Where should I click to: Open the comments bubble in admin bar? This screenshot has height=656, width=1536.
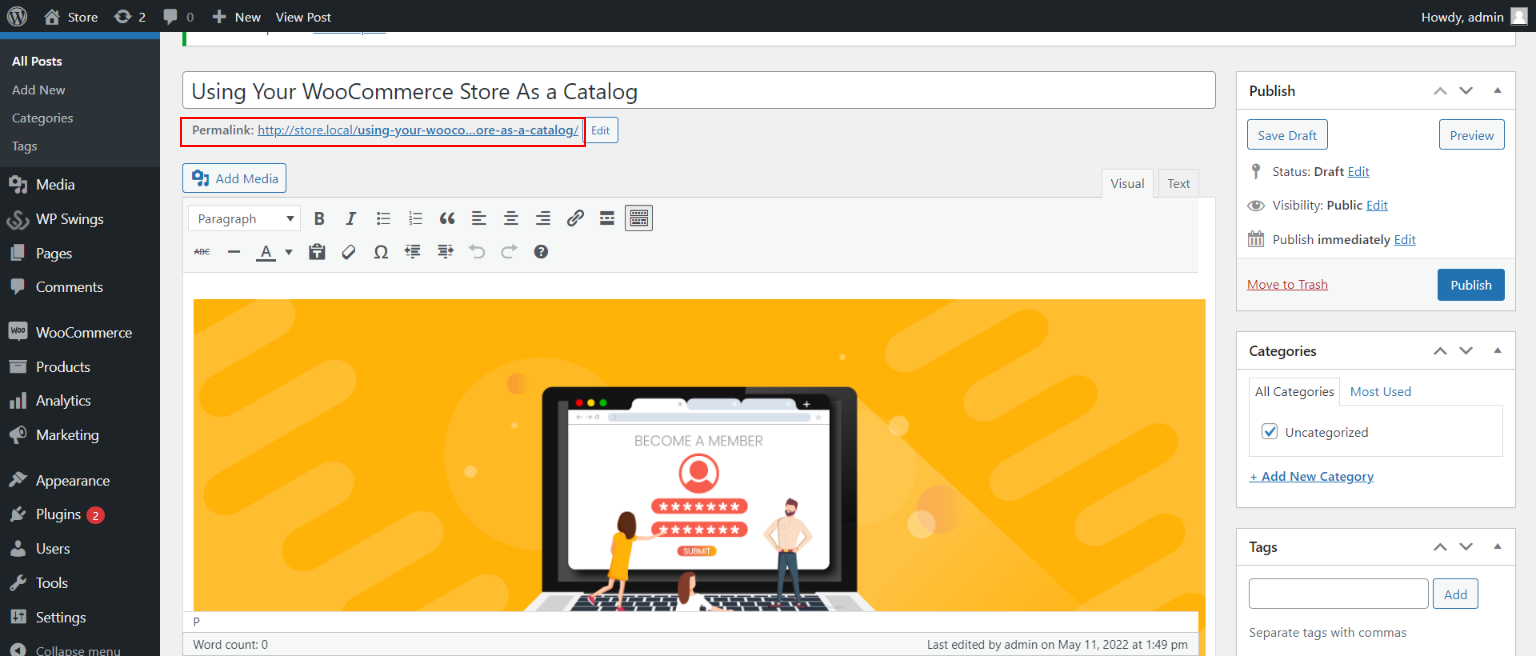(178, 17)
